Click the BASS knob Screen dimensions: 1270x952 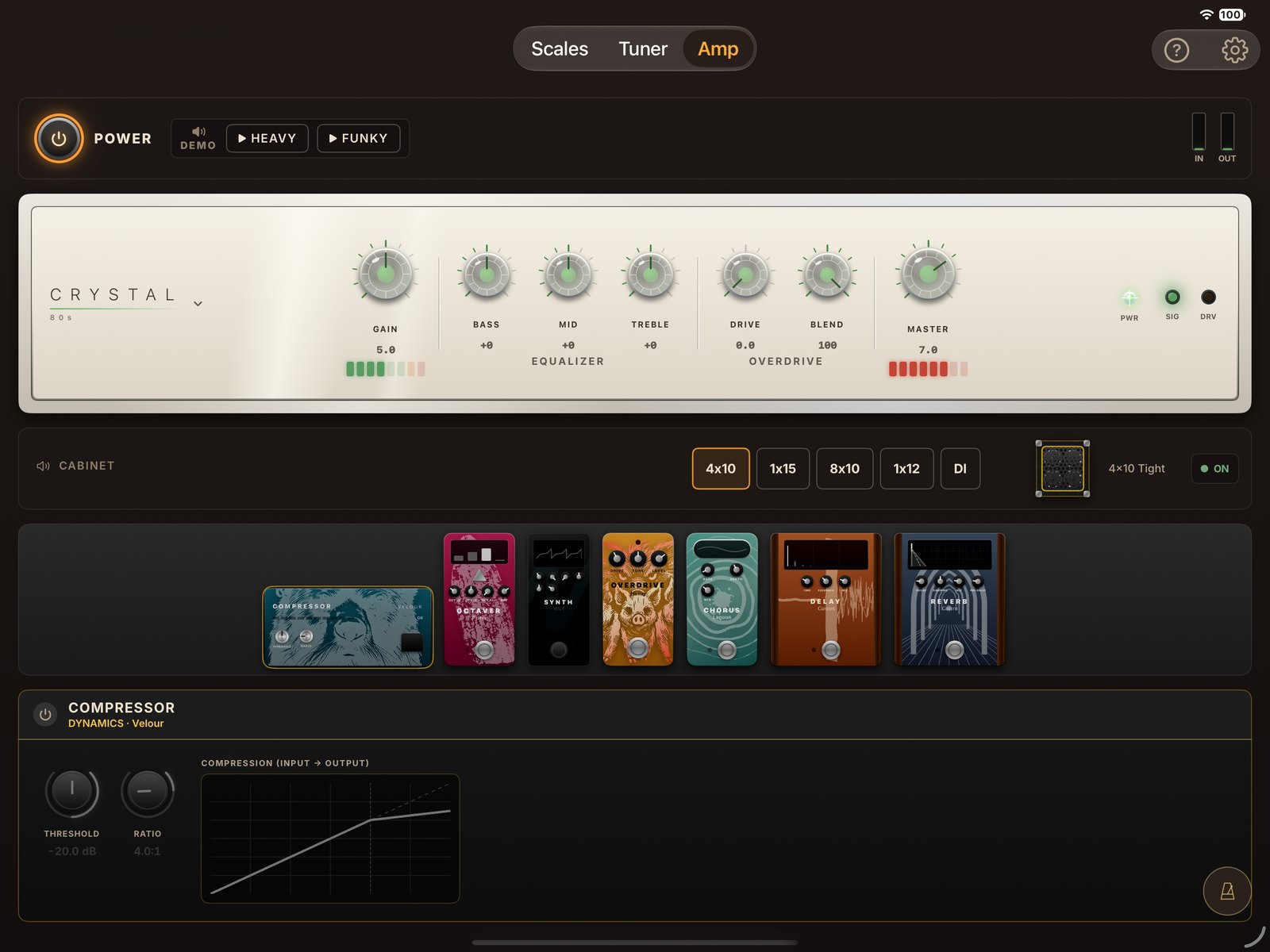487,274
